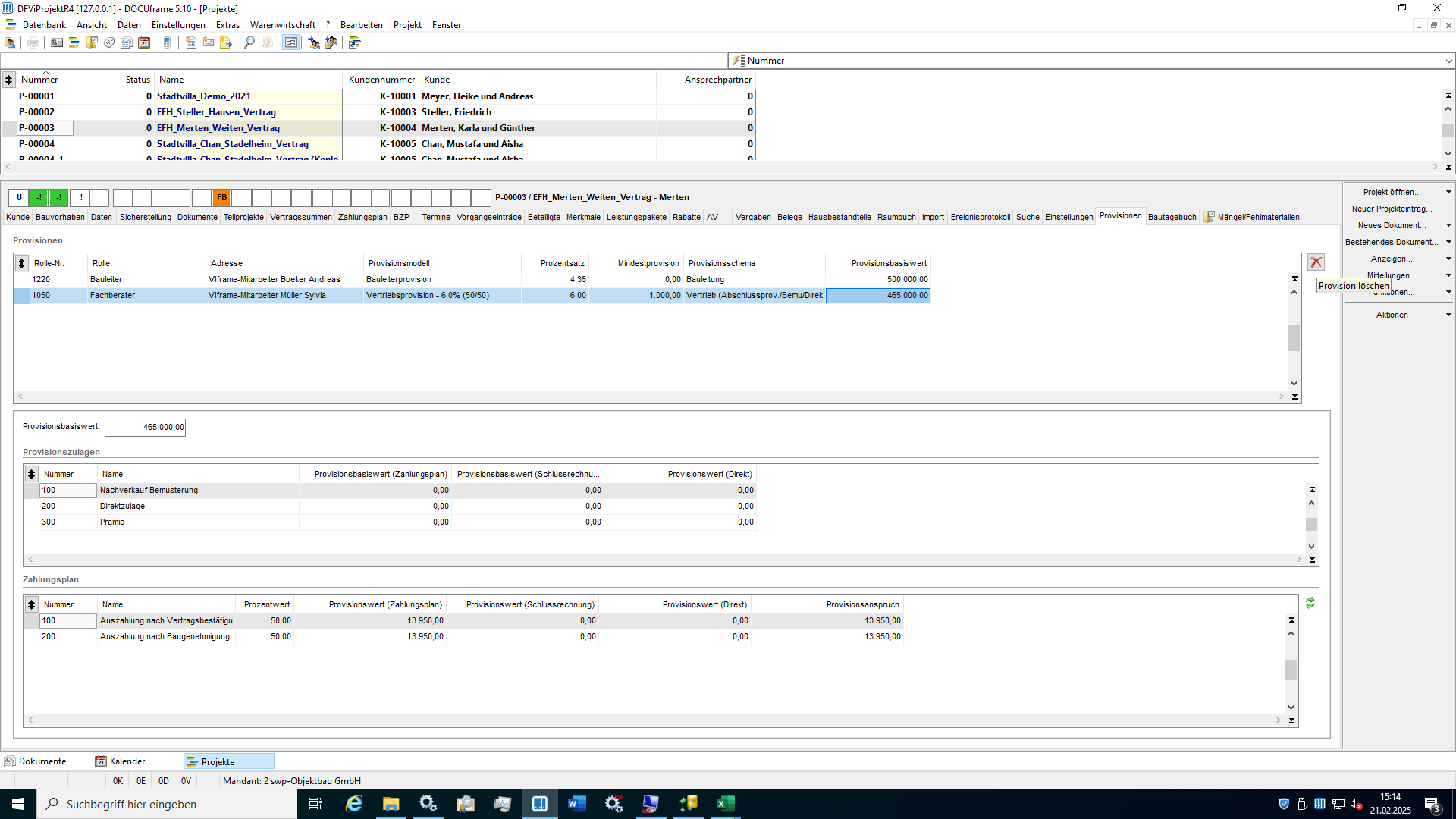The height and width of the screenshot is (819, 1456).
Task: Open the Datenbank menu
Action: tap(44, 25)
